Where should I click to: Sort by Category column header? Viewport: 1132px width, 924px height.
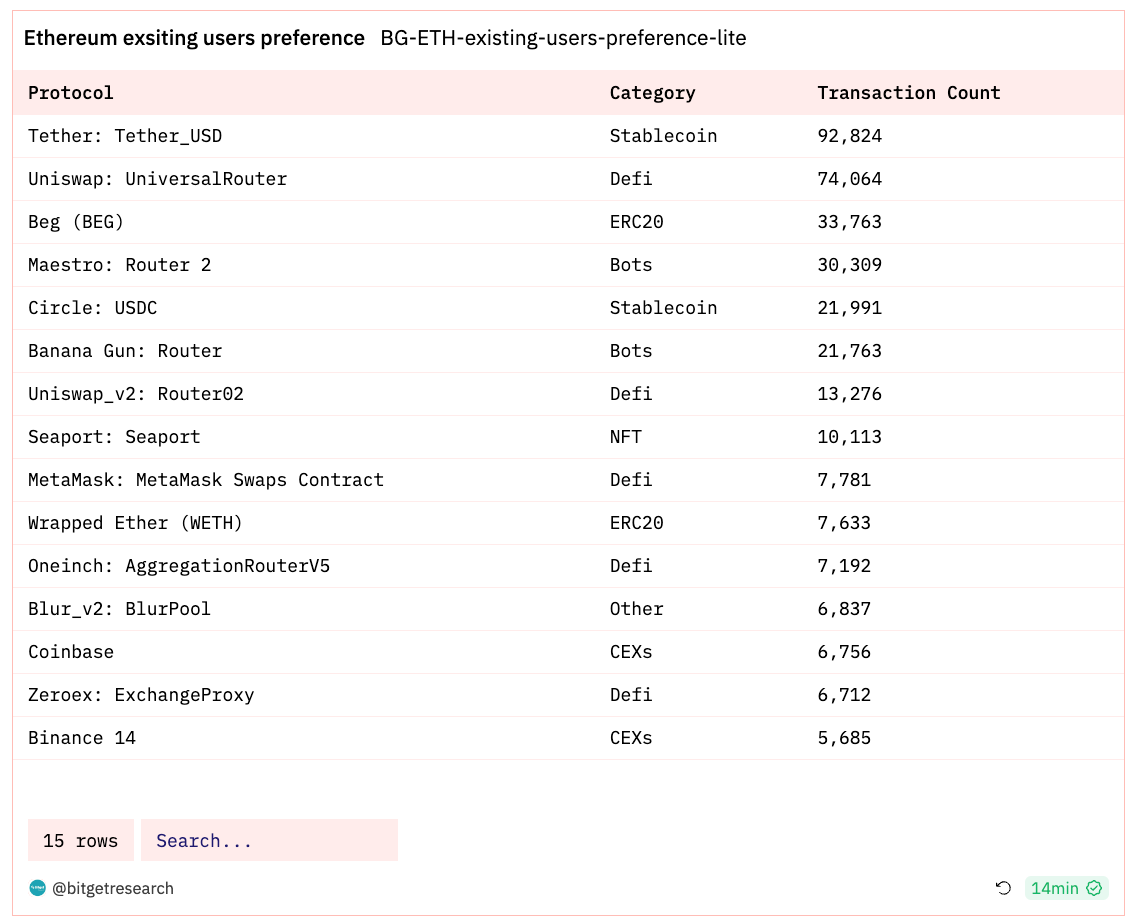coord(653,92)
